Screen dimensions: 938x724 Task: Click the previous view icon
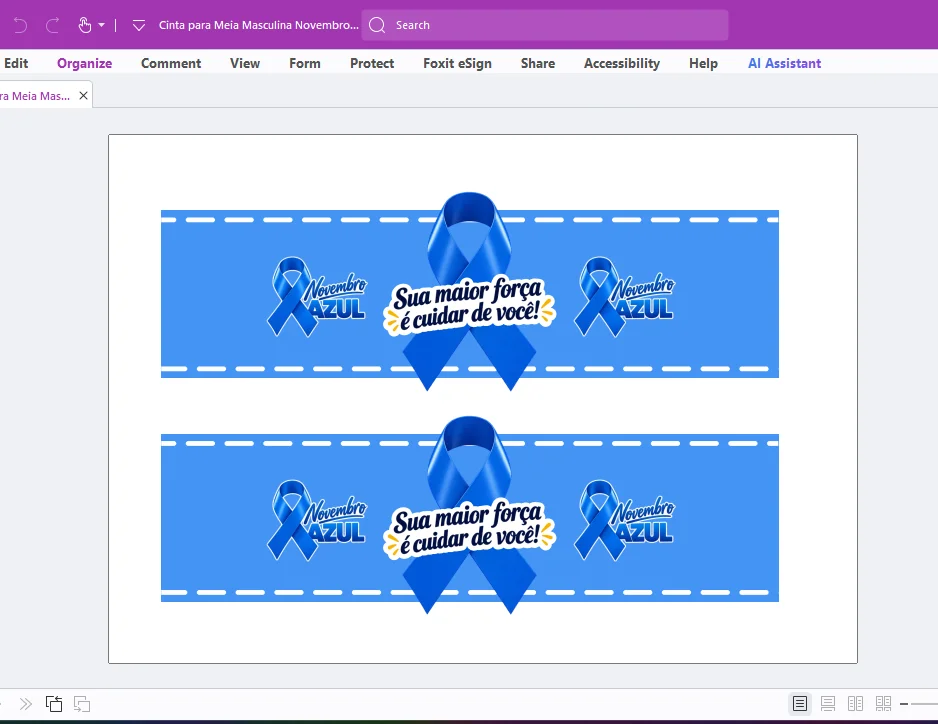point(54,704)
